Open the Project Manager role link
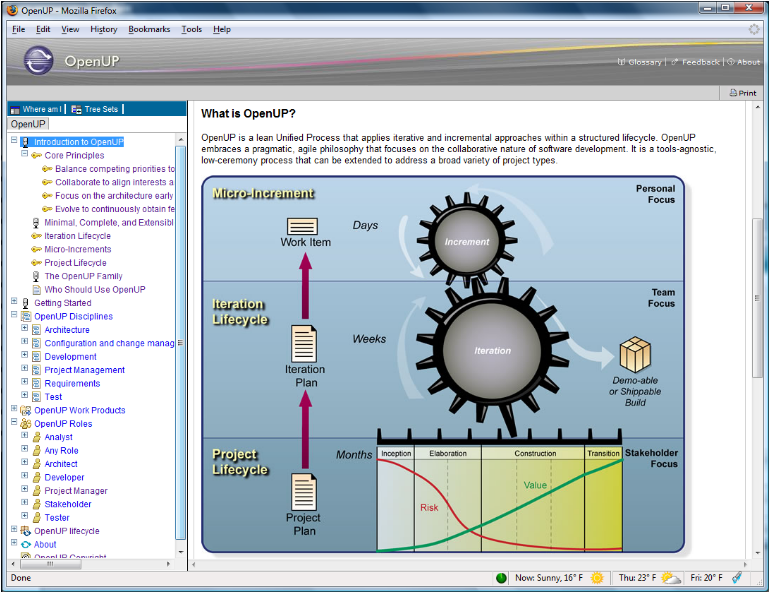The image size is (770, 593). tap(76, 491)
